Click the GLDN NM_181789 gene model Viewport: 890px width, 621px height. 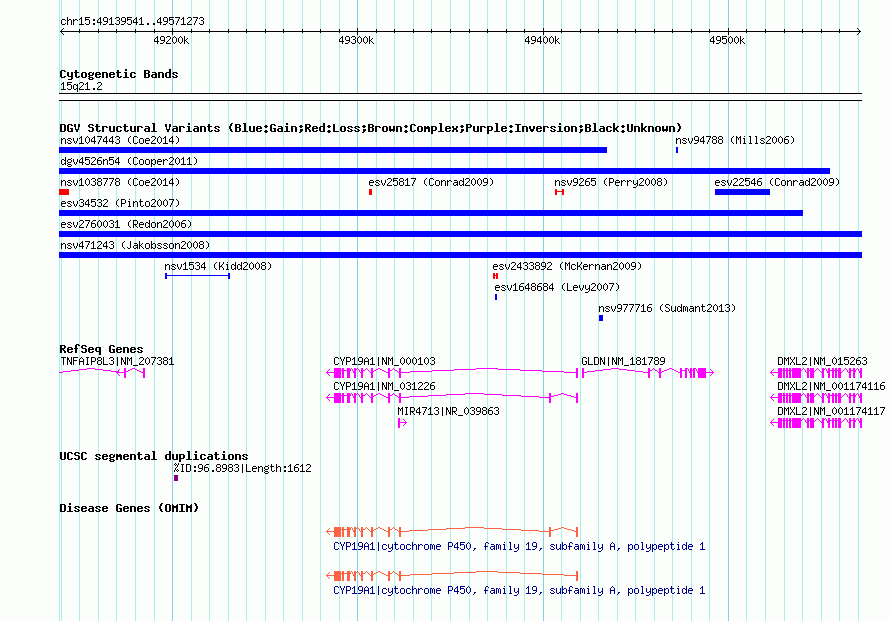pyautogui.click(x=648, y=372)
